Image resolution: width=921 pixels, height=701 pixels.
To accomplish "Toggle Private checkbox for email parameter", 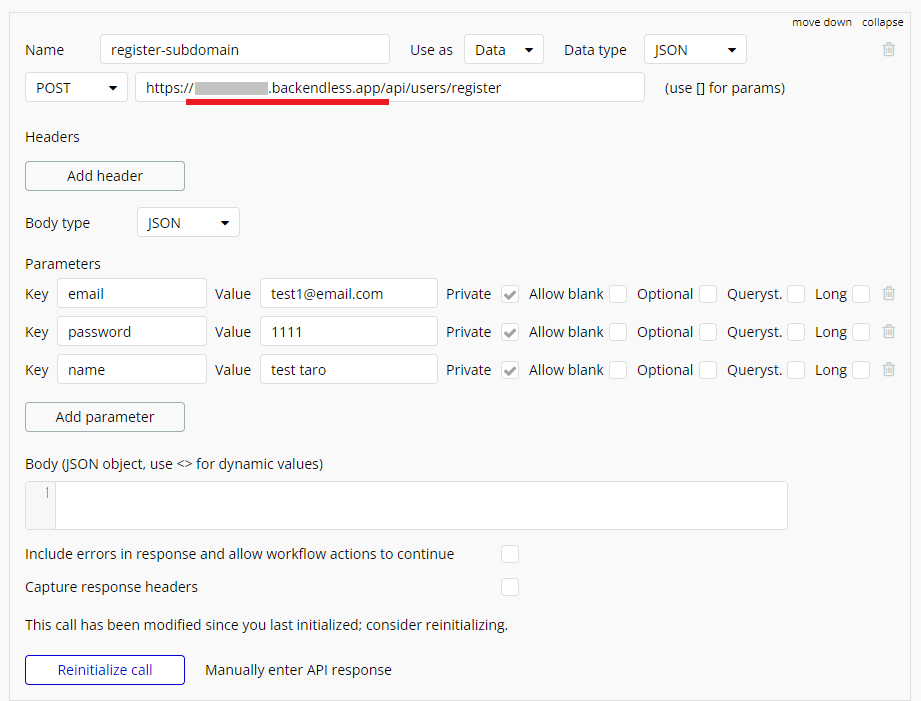I will (x=510, y=294).
